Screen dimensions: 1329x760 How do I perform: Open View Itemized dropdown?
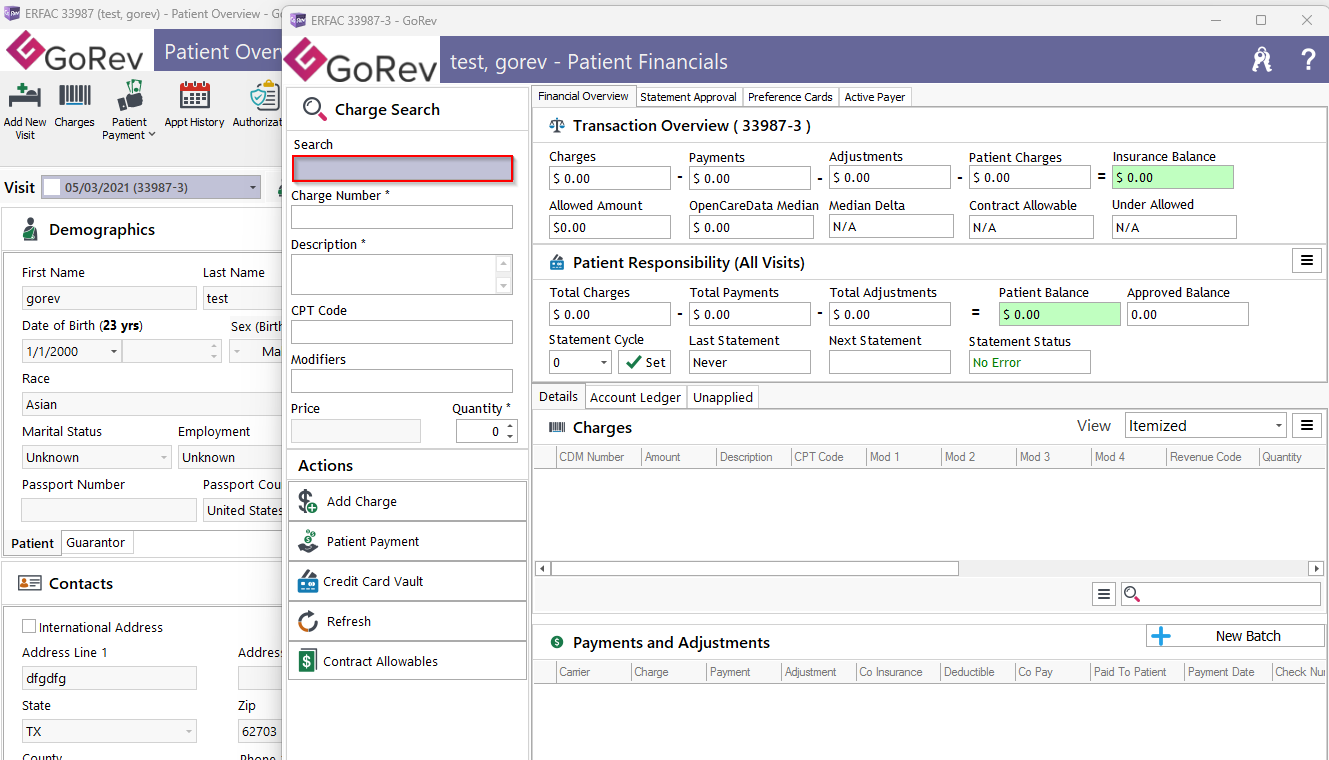[x=1278, y=425]
